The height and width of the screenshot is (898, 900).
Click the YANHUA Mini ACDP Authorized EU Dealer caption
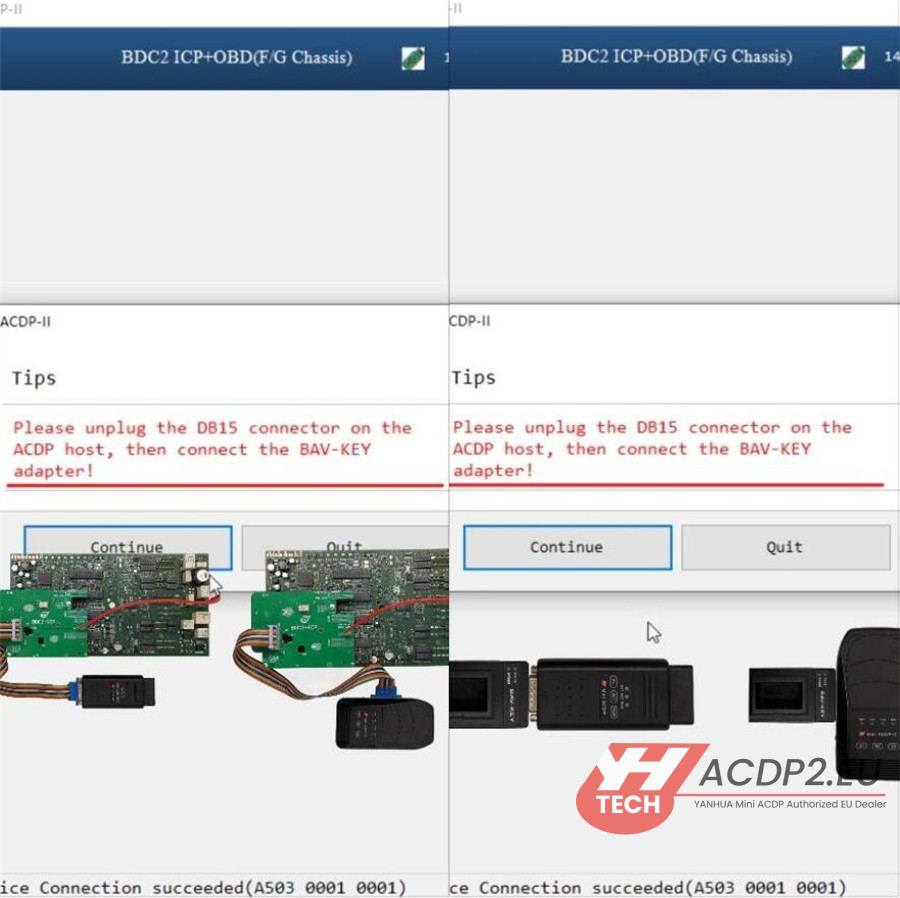[x=789, y=803]
